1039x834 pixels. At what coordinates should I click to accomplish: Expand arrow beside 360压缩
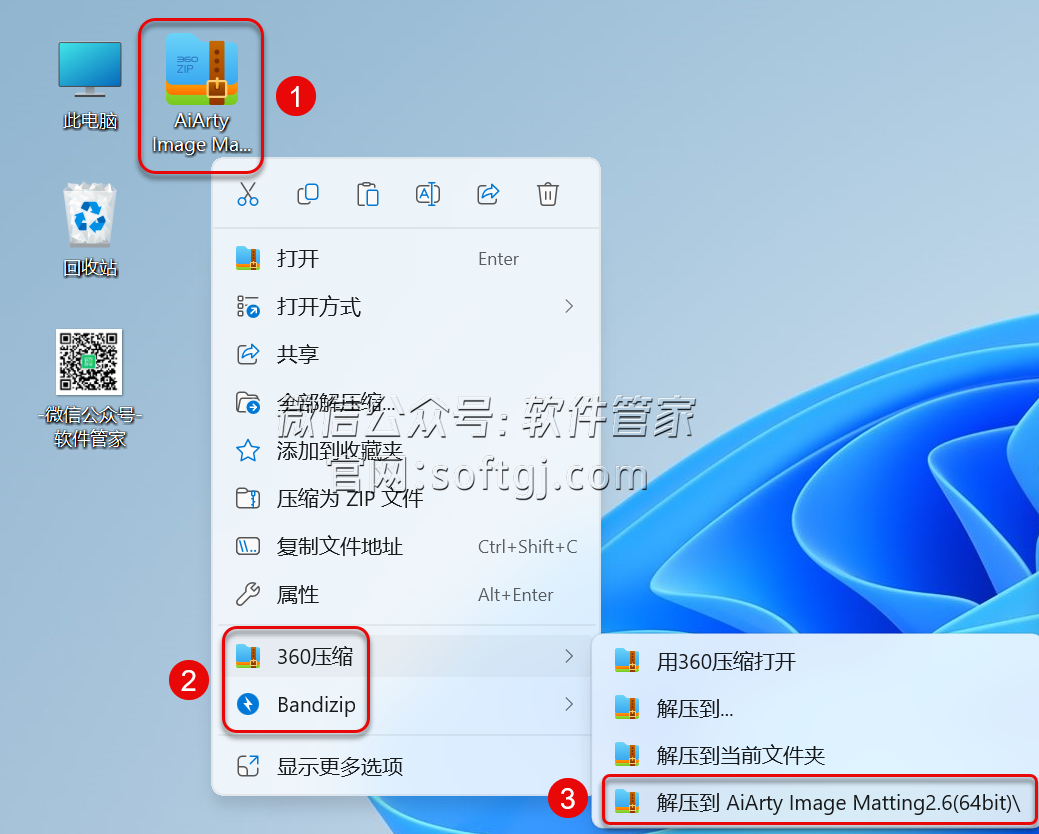pyautogui.click(x=569, y=656)
